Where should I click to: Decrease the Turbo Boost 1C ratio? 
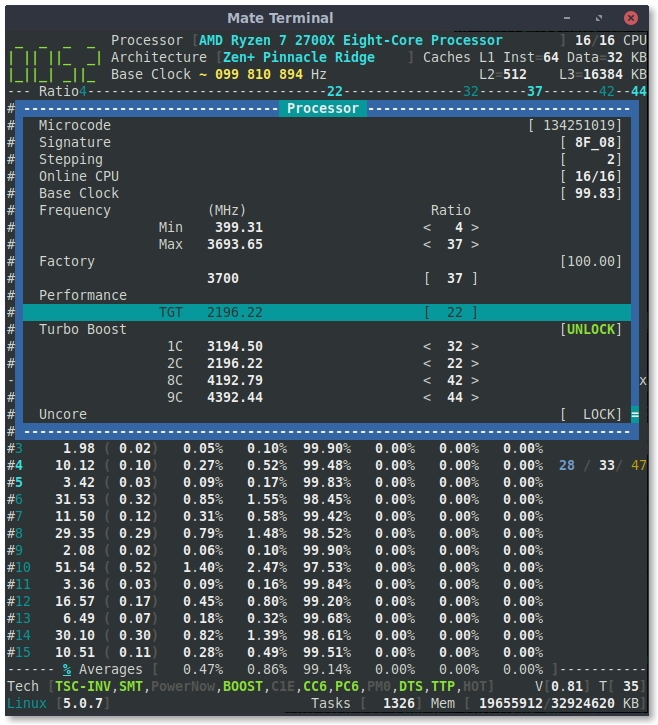tap(427, 346)
